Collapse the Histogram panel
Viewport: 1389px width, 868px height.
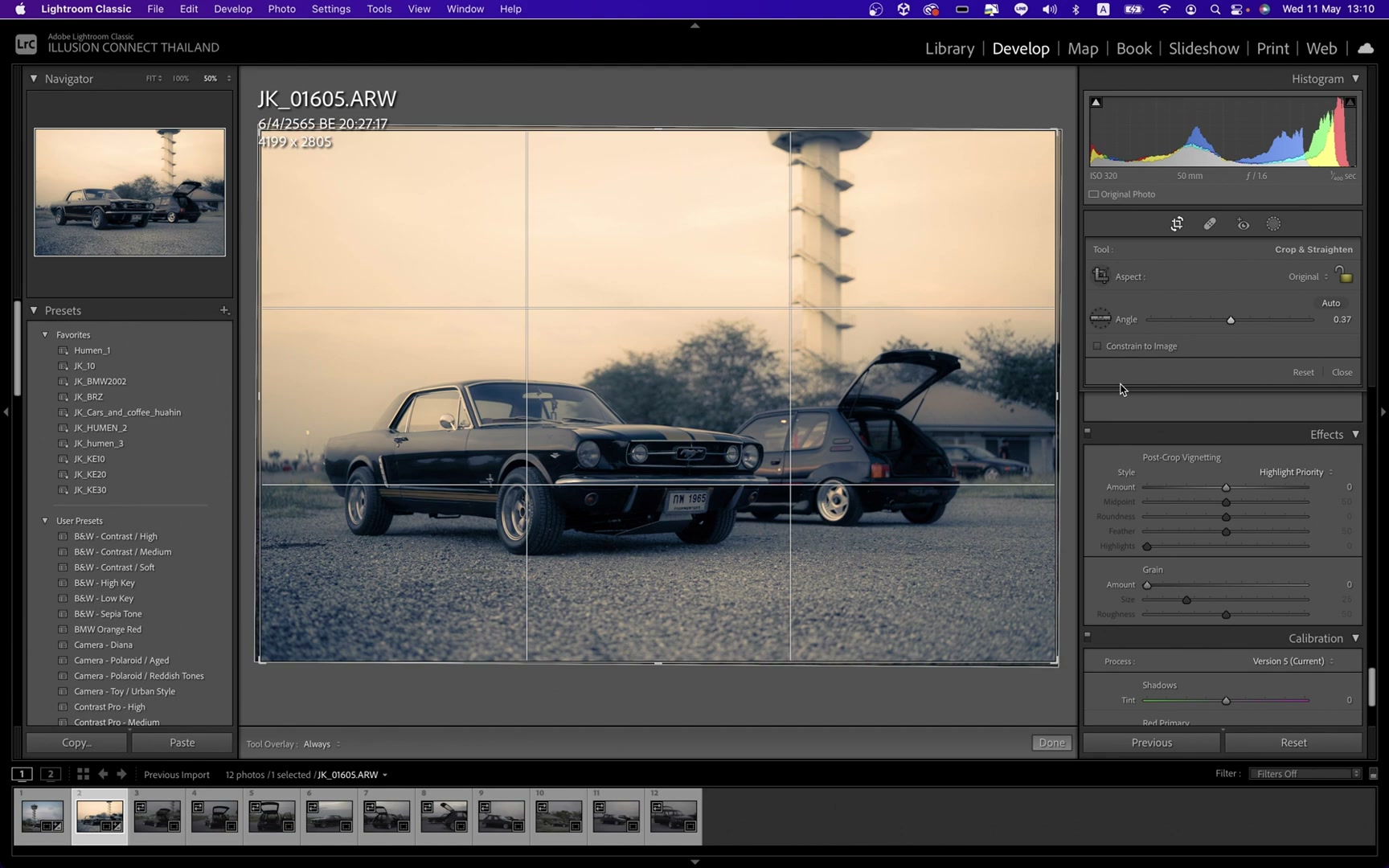coord(1355,79)
